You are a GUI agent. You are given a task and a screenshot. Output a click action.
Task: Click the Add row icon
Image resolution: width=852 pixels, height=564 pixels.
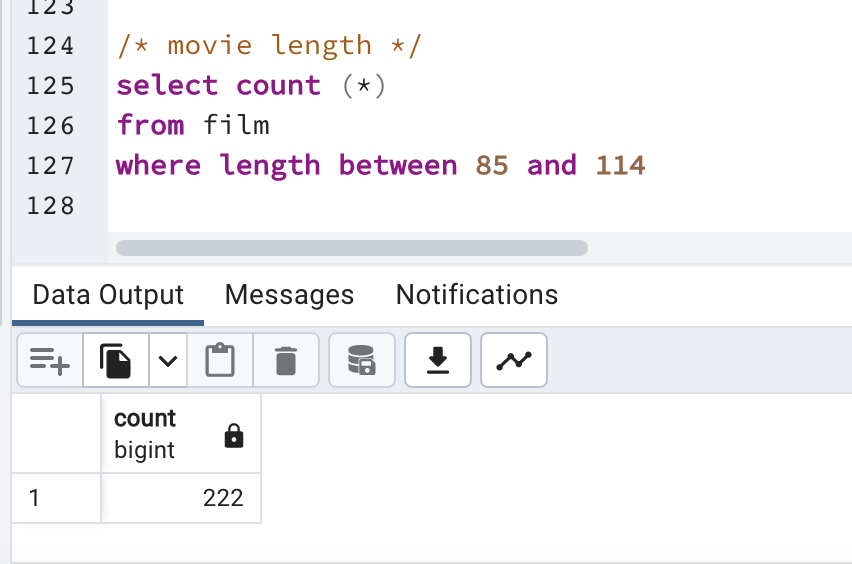coord(50,360)
